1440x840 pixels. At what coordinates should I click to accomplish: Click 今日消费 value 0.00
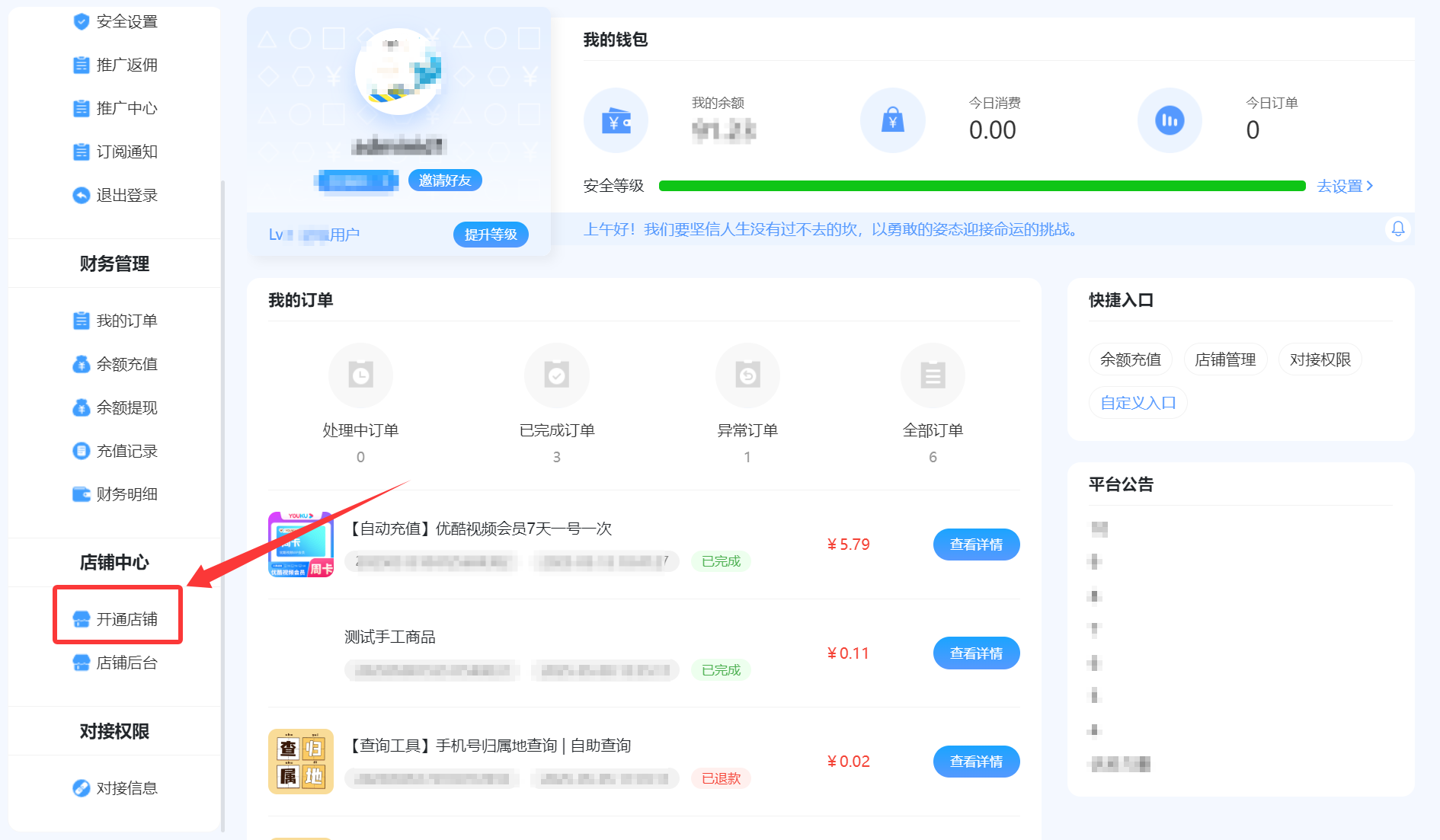pyautogui.click(x=993, y=130)
